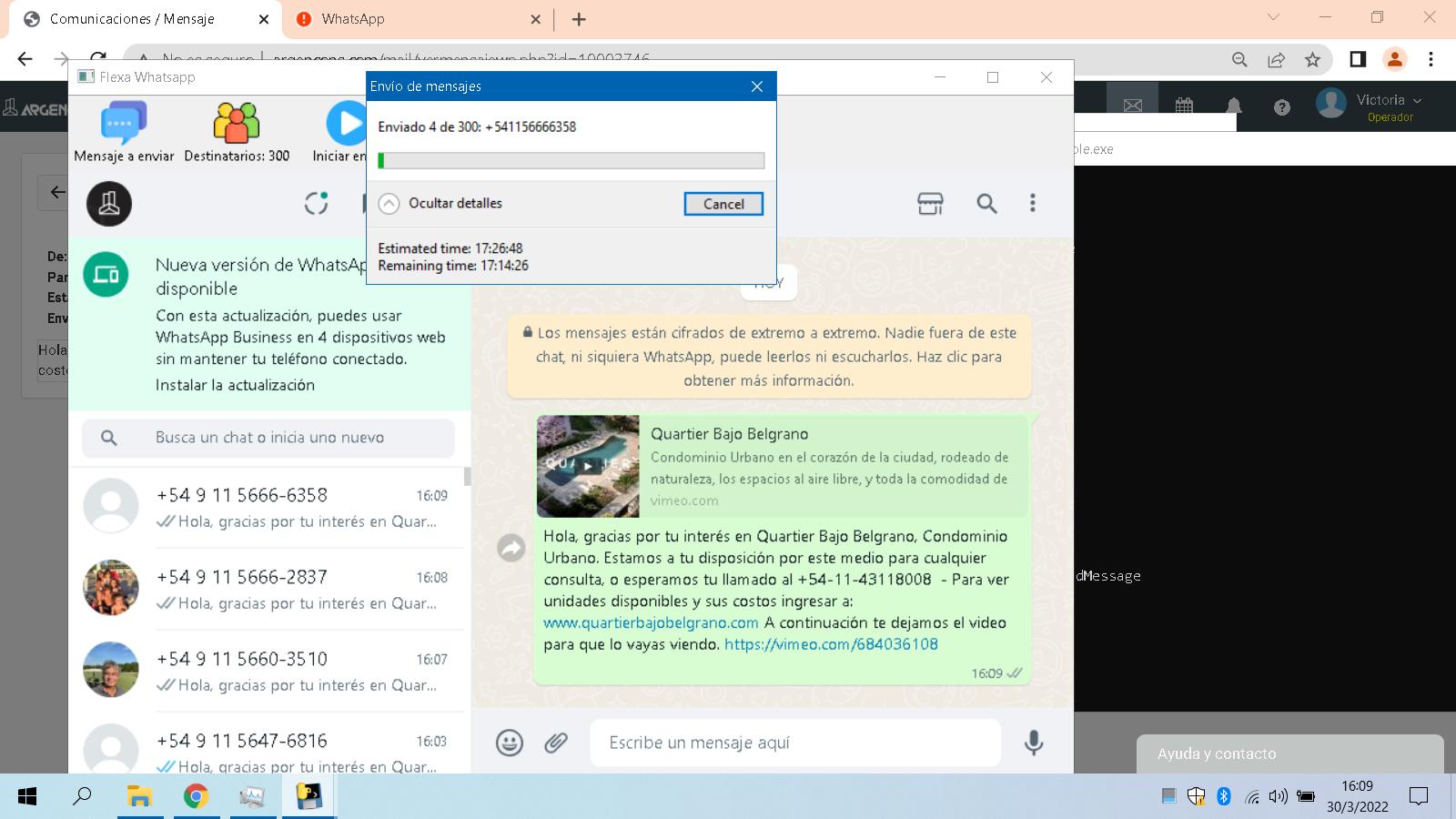Viewport: 1456px width, 819px height.
Task: Click the WhatsApp update device icon
Action: coord(106,274)
